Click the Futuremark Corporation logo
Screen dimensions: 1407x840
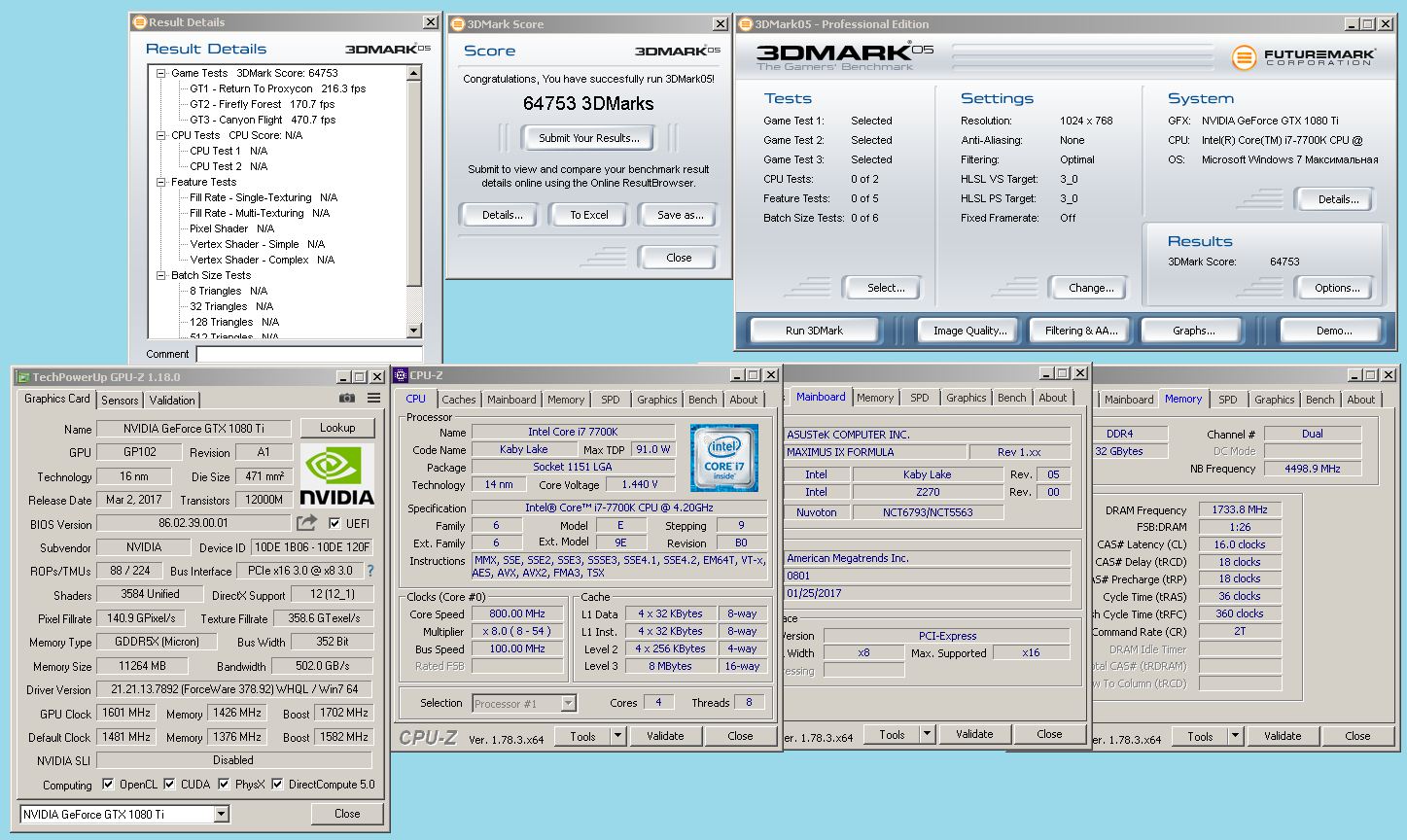pos(1303,57)
